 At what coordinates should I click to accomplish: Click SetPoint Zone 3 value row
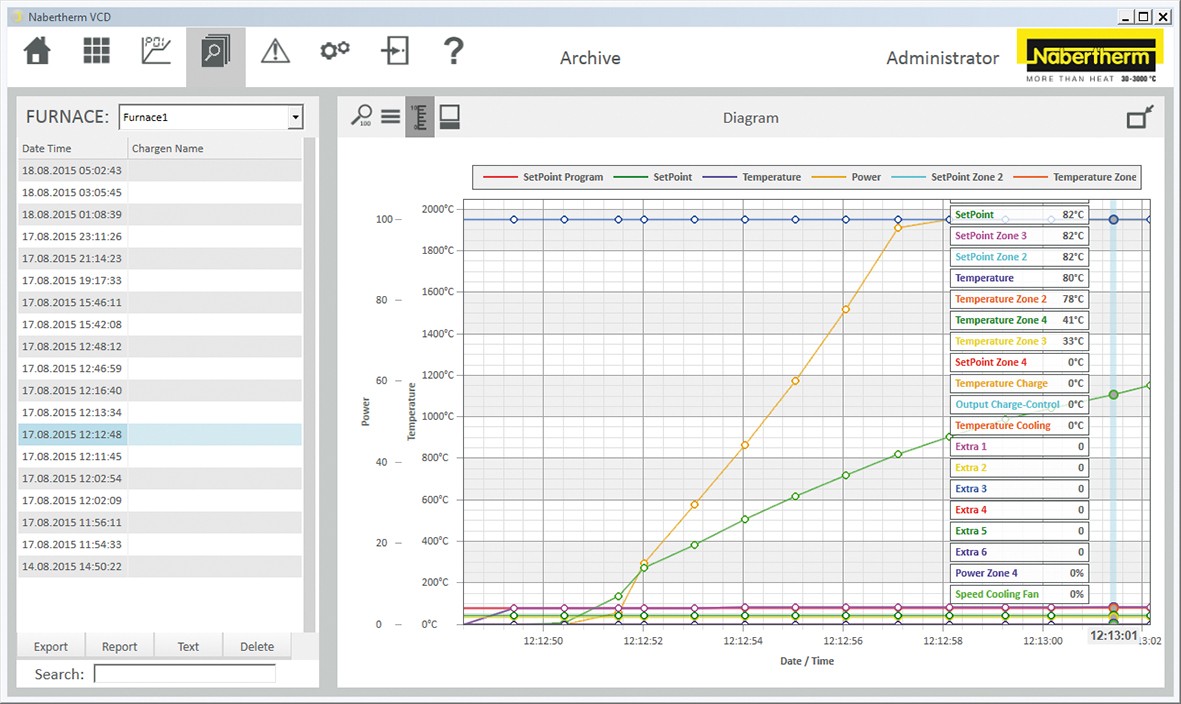click(1019, 236)
